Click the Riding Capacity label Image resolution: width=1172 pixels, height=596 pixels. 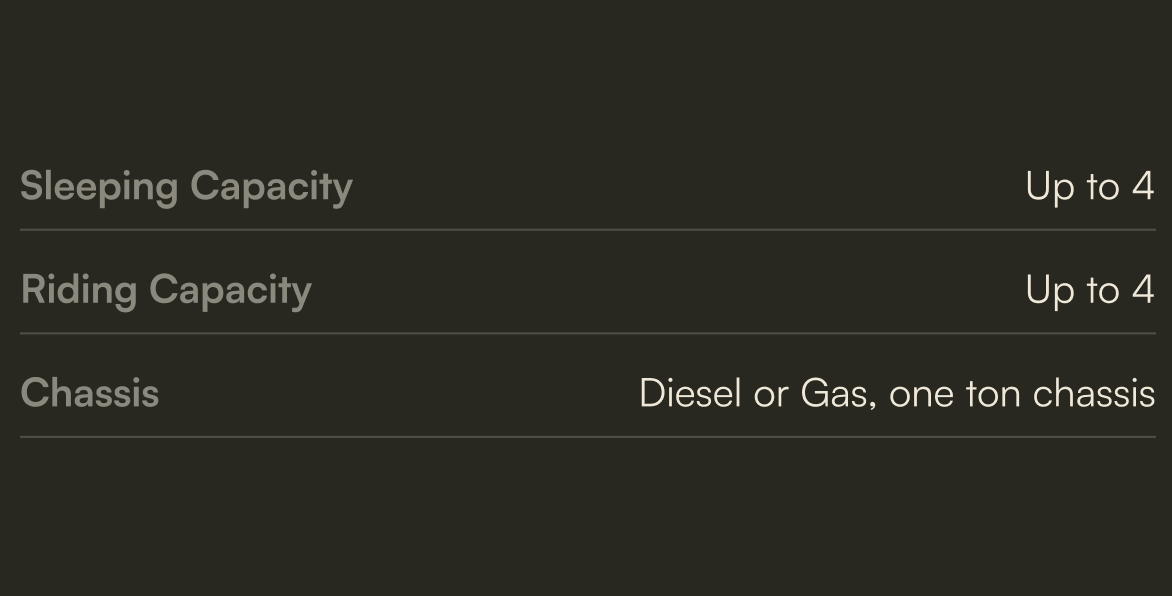(166, 290)
